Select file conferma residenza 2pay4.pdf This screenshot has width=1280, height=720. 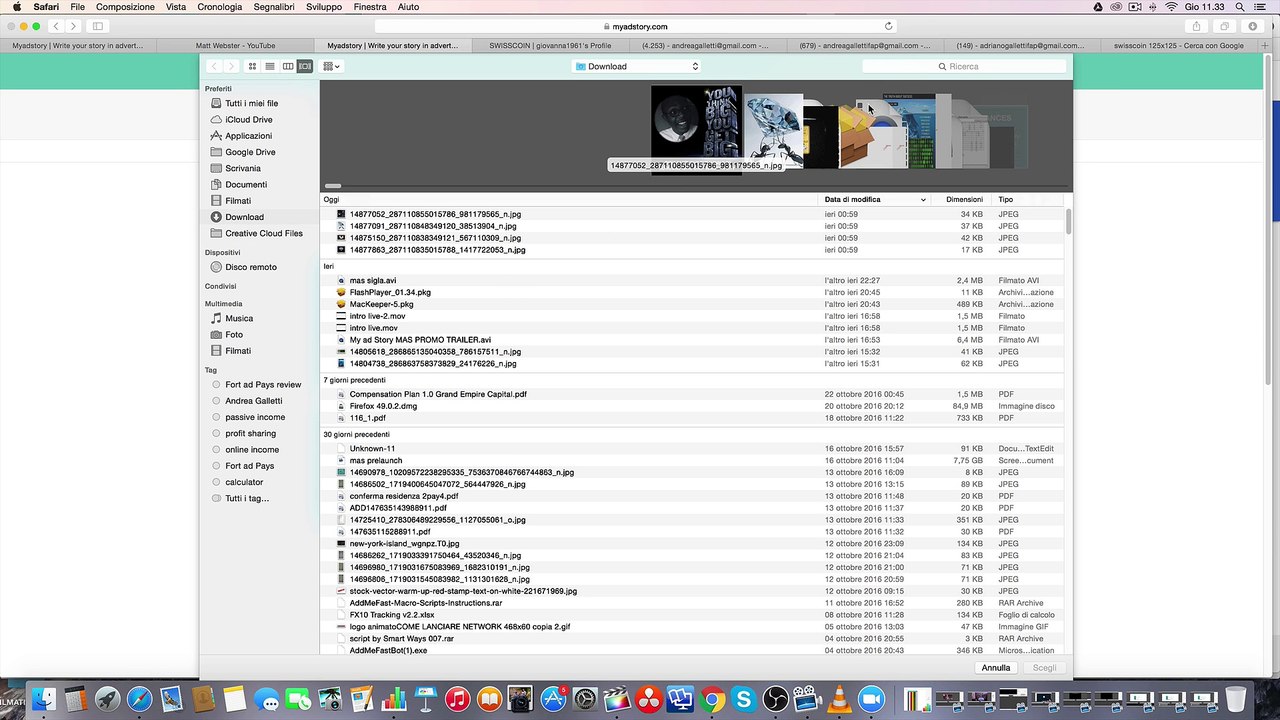[x=404, y=496]
